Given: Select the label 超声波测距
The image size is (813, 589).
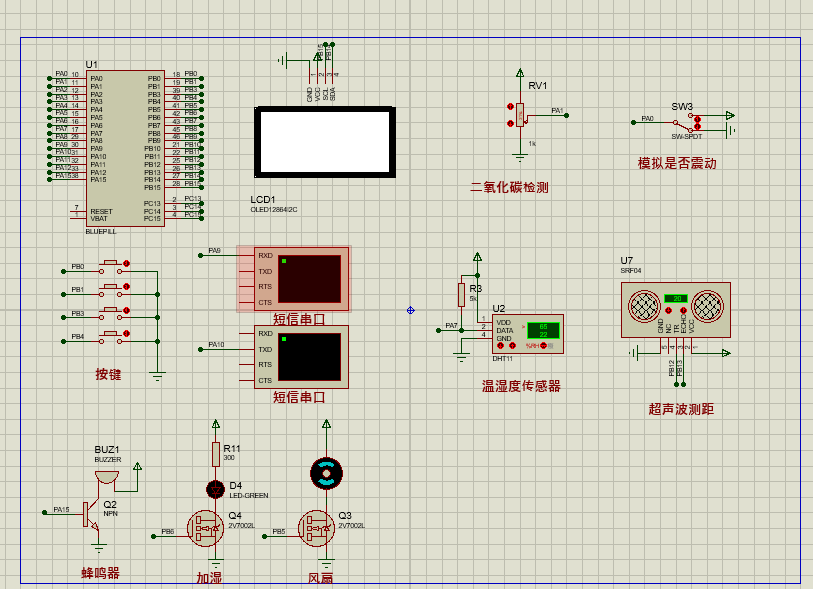Looking at the screenshot, I should point(681,409).
